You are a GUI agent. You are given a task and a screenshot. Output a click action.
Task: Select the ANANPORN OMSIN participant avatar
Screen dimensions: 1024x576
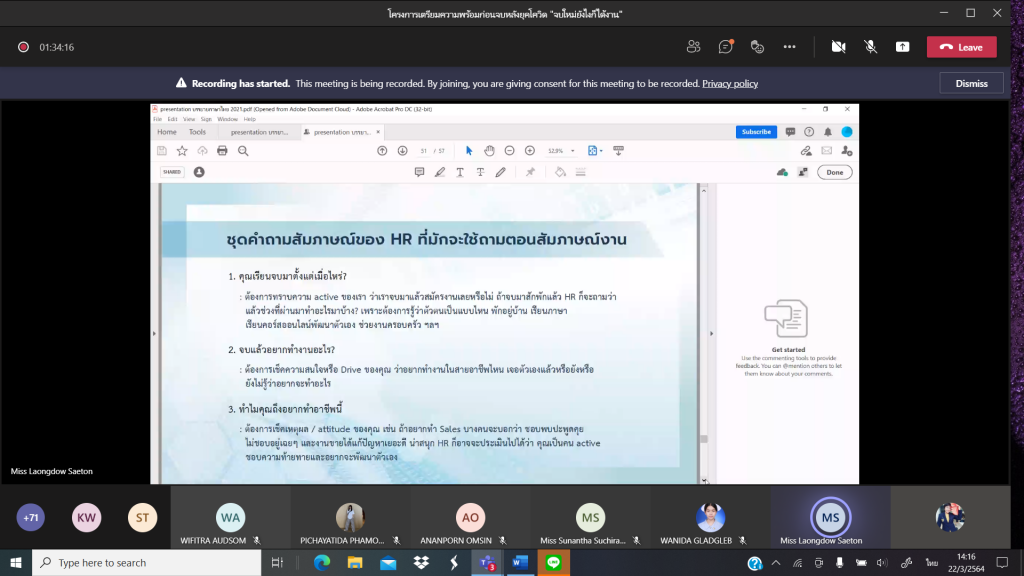click(470, 518)
